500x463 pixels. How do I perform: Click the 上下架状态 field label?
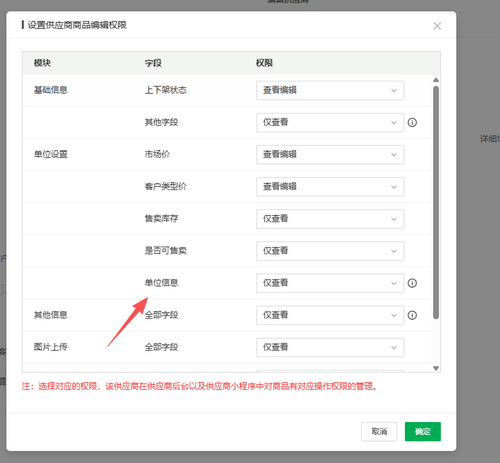pos(166,90)
